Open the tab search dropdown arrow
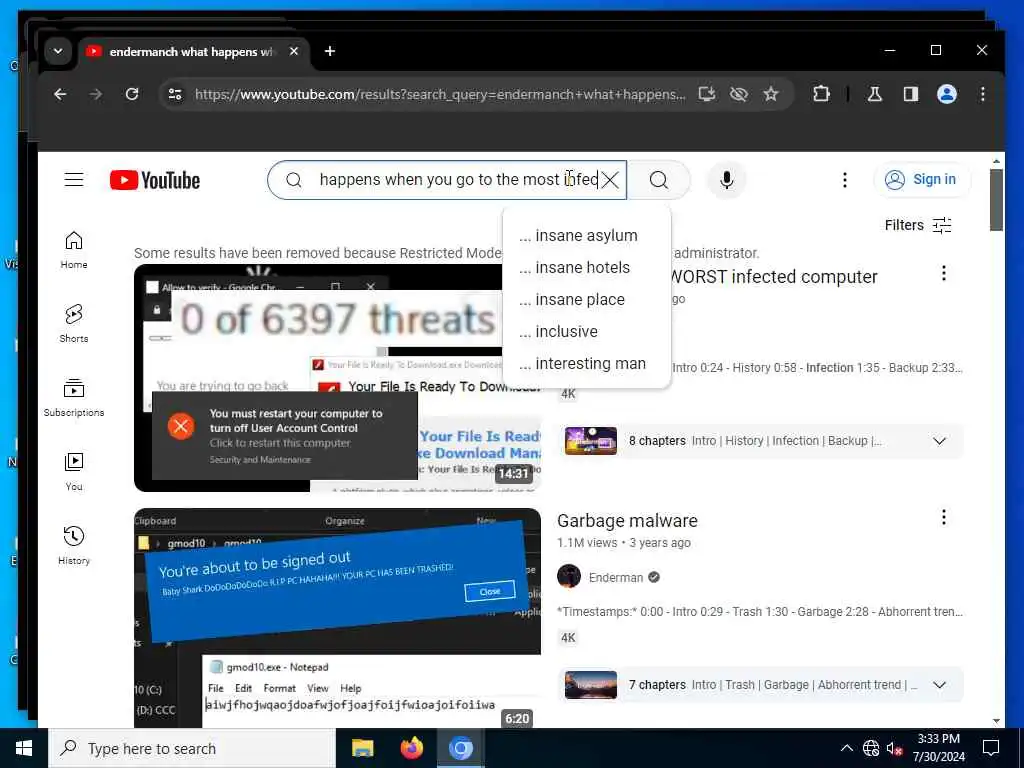Screen dimensions: 1024x768 coord(58,51)
